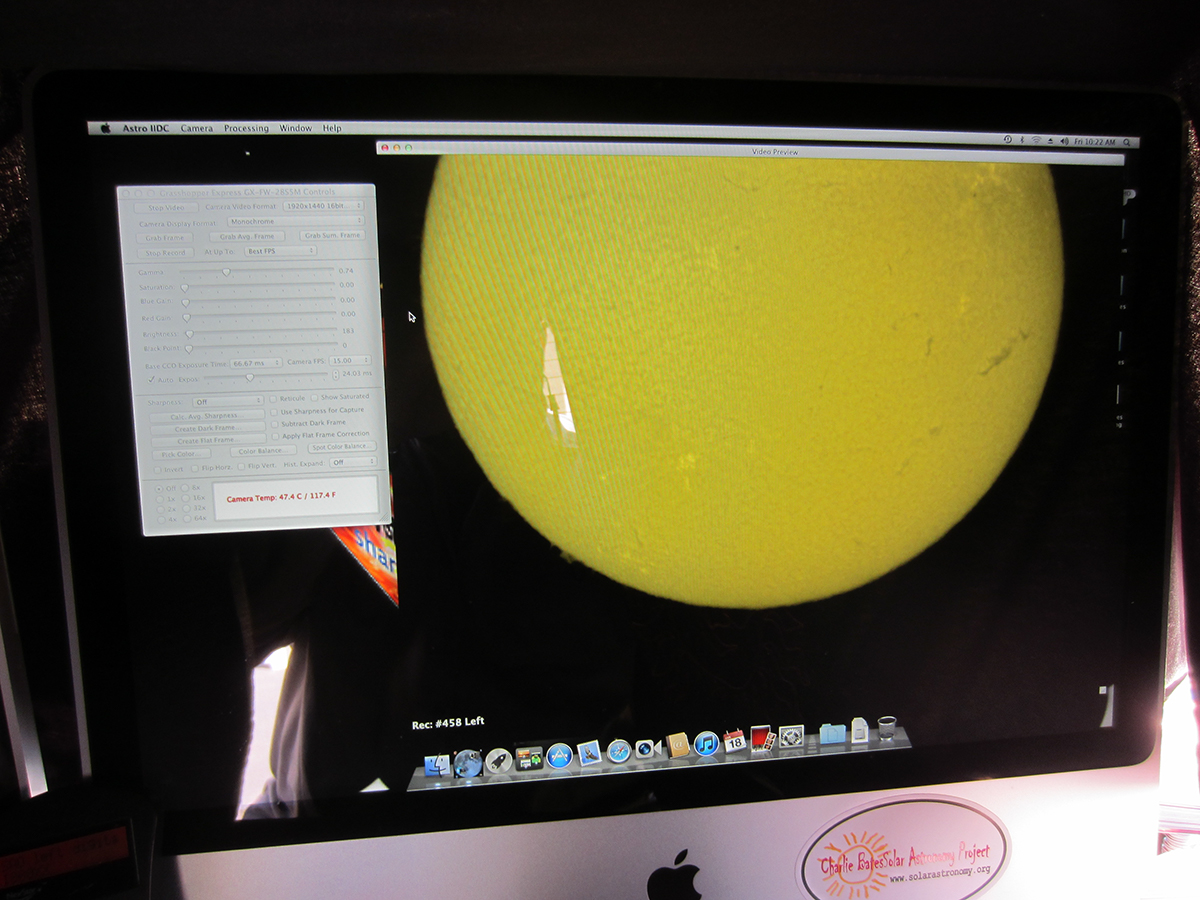
Task: Open the Wi-Fi status menu
Action: click(x=1036, y=140)
